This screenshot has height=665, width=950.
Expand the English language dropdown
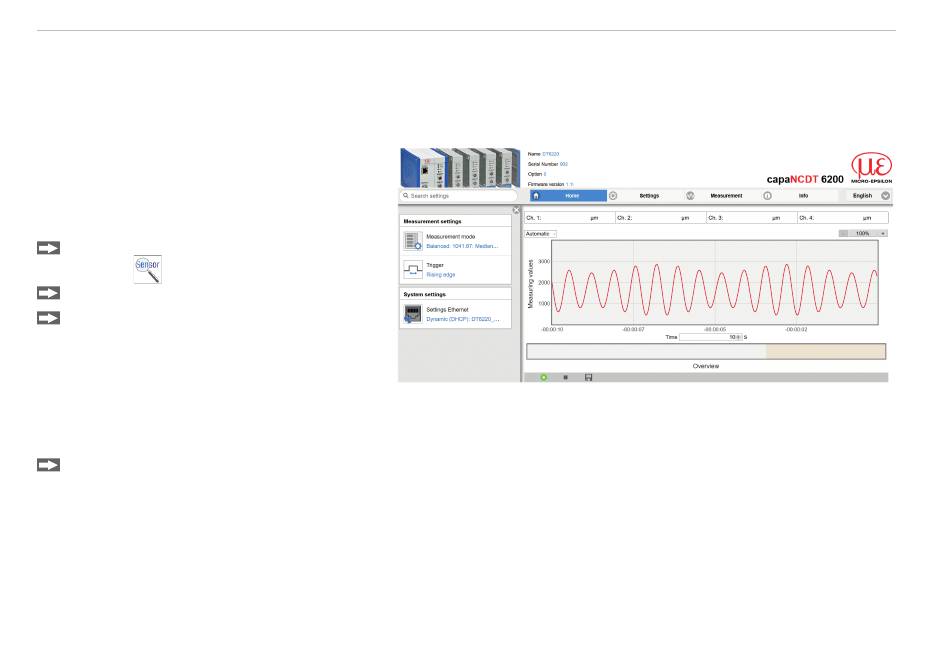885,196
